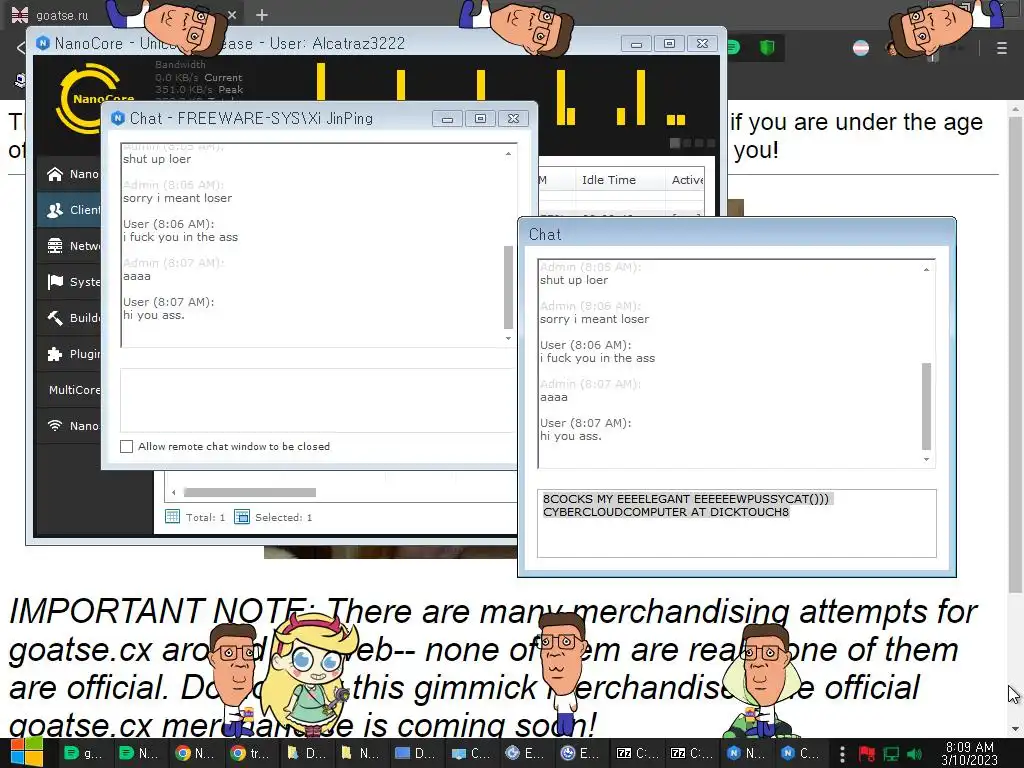Minimize the NanoCore main window
The width and height of the screenshot is (1024, 768).
coord(636,43)
